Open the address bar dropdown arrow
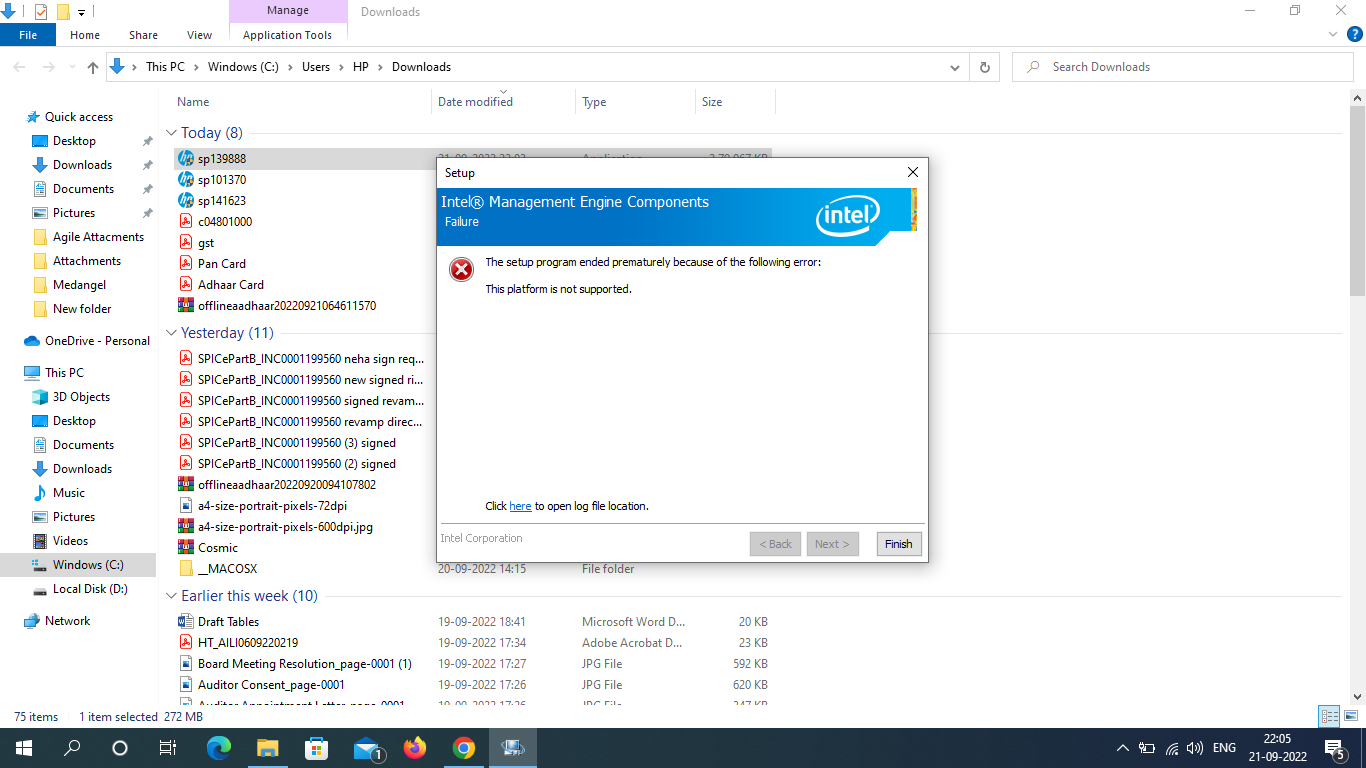The image size is (1366, 768). pos(953,66)
